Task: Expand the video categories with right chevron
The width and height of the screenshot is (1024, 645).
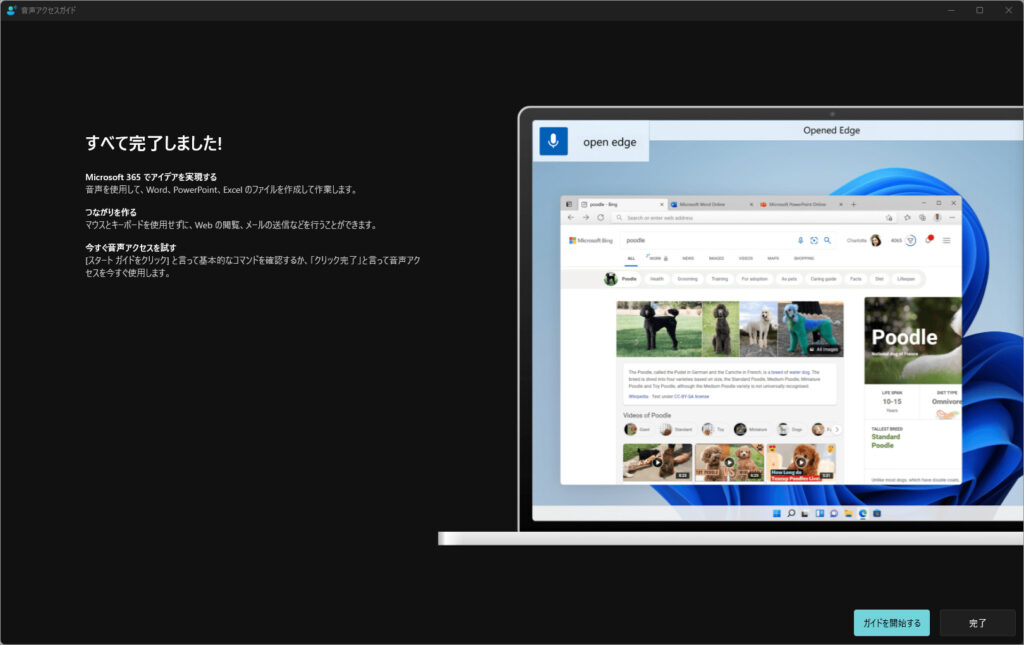Action: coord(837,429)
